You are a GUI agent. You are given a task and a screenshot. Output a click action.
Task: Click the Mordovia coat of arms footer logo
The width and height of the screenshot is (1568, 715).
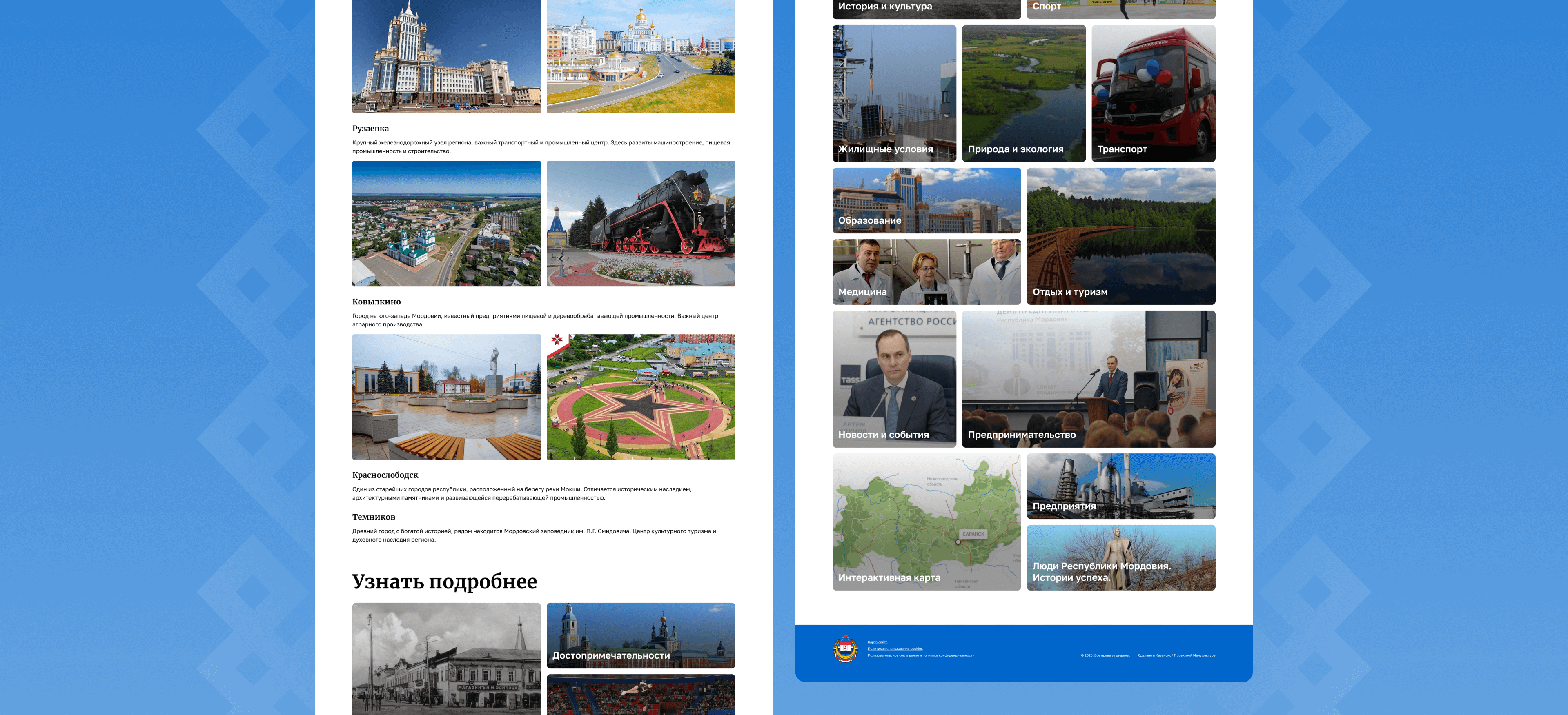845,648
